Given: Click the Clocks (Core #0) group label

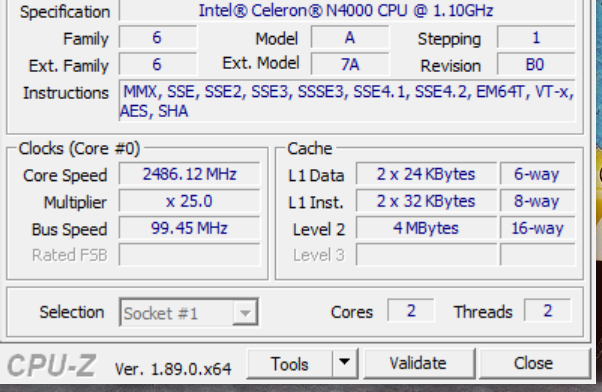Looking at the screenshot, I should tap(79, 148).
